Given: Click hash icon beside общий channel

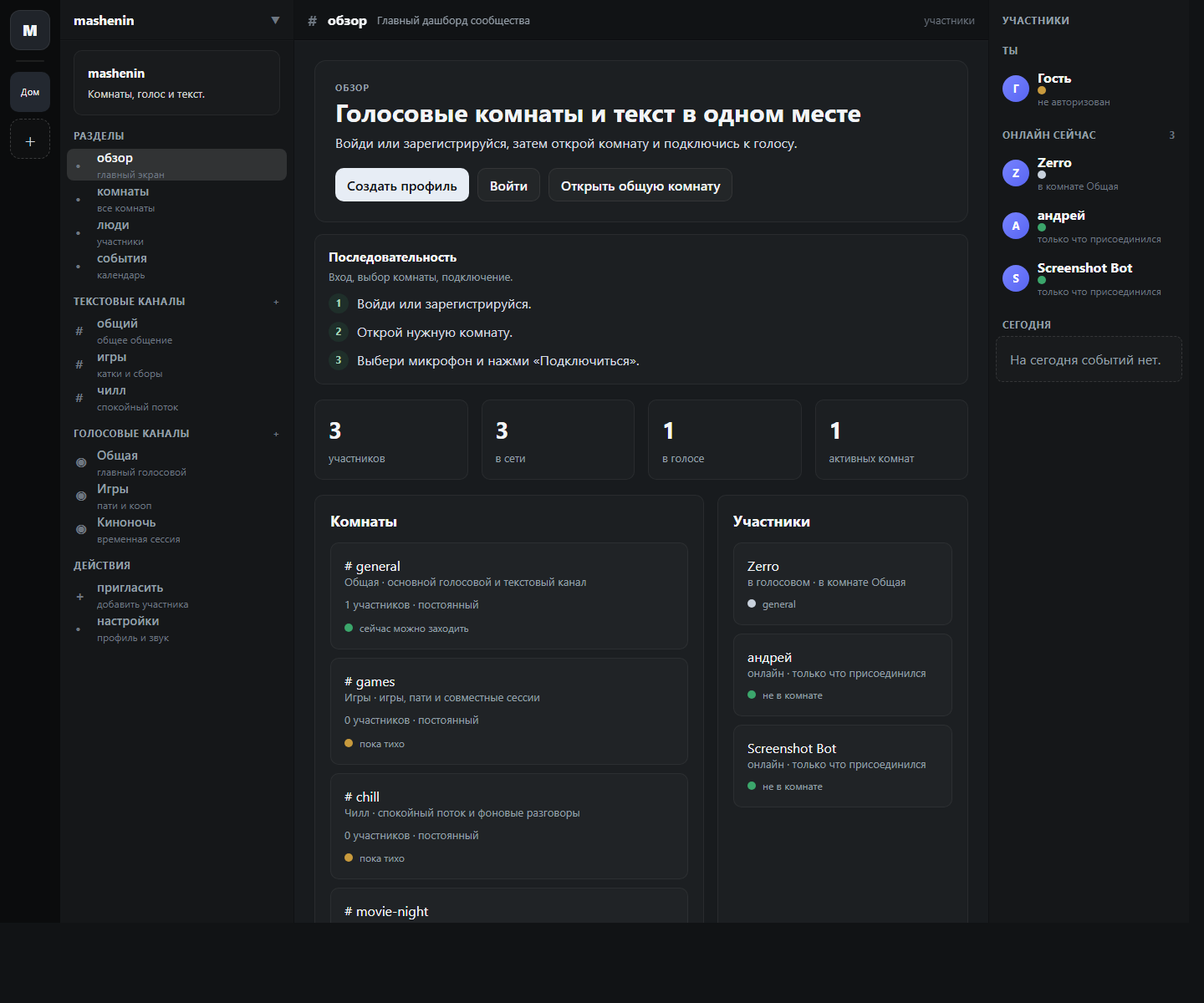Looking at the screenshot, I should [x=79, y=331].
